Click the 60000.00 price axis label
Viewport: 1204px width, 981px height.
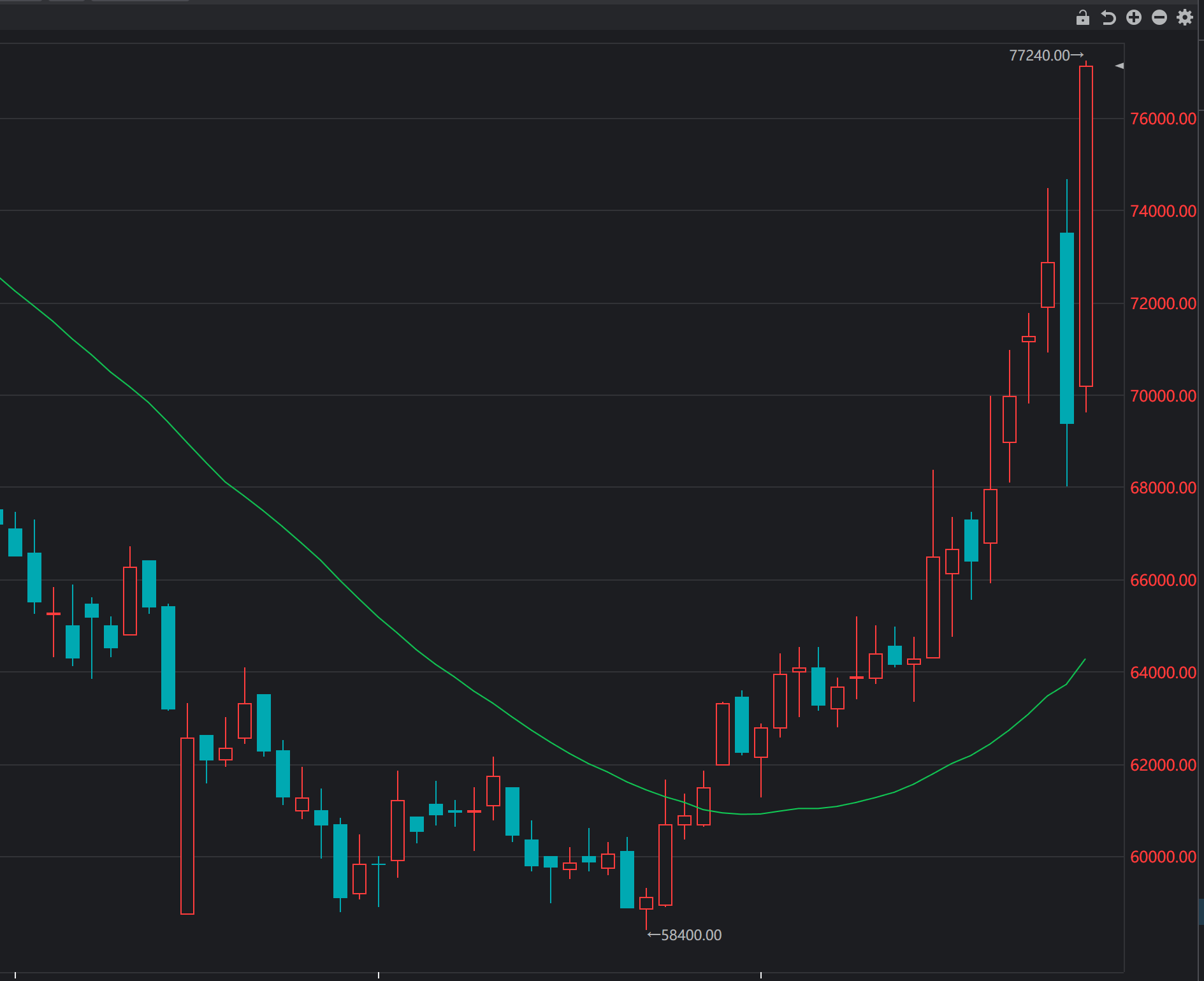click(x=1163, y=857)
